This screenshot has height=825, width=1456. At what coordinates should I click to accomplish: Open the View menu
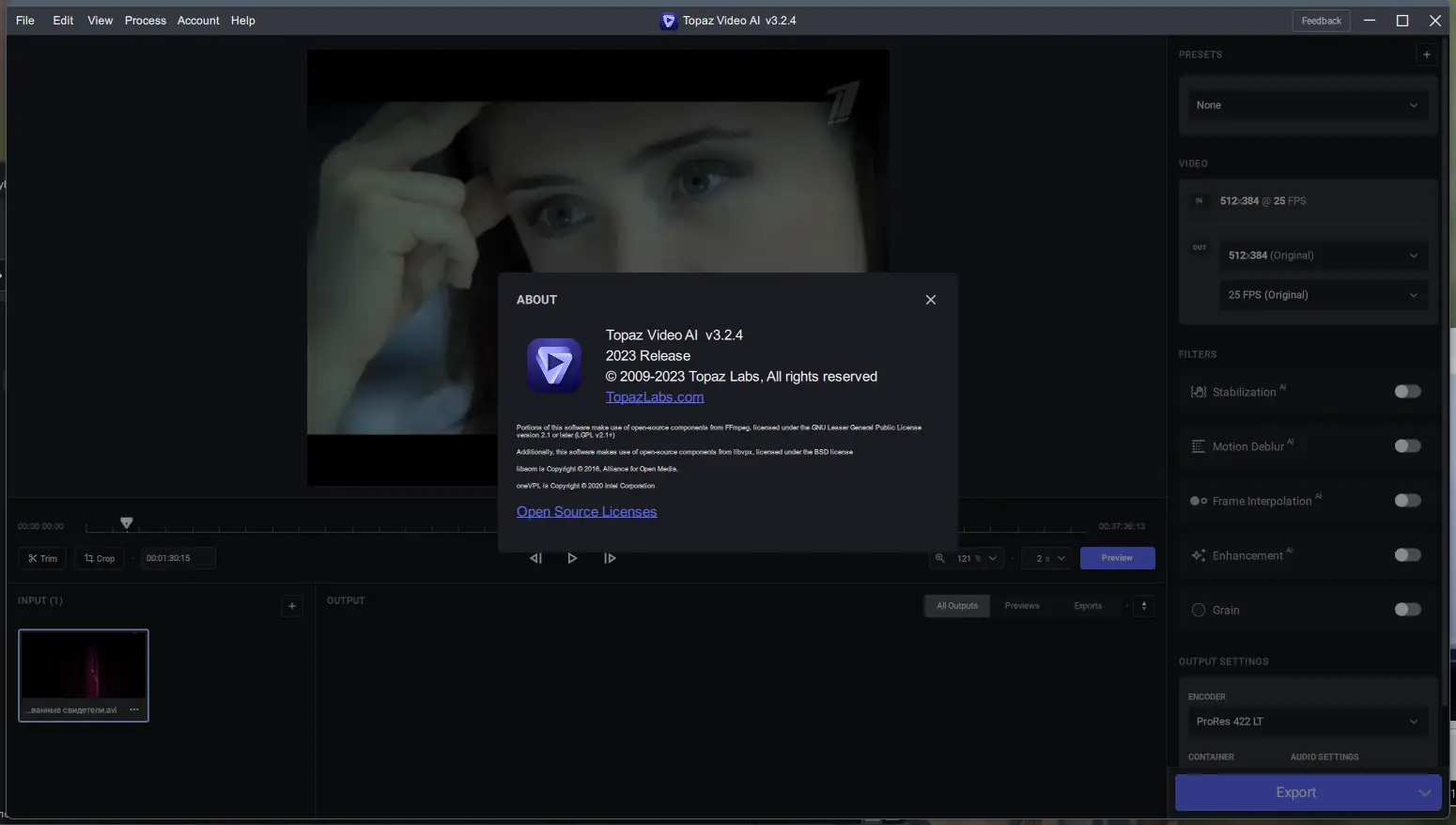tap(101, 21)
